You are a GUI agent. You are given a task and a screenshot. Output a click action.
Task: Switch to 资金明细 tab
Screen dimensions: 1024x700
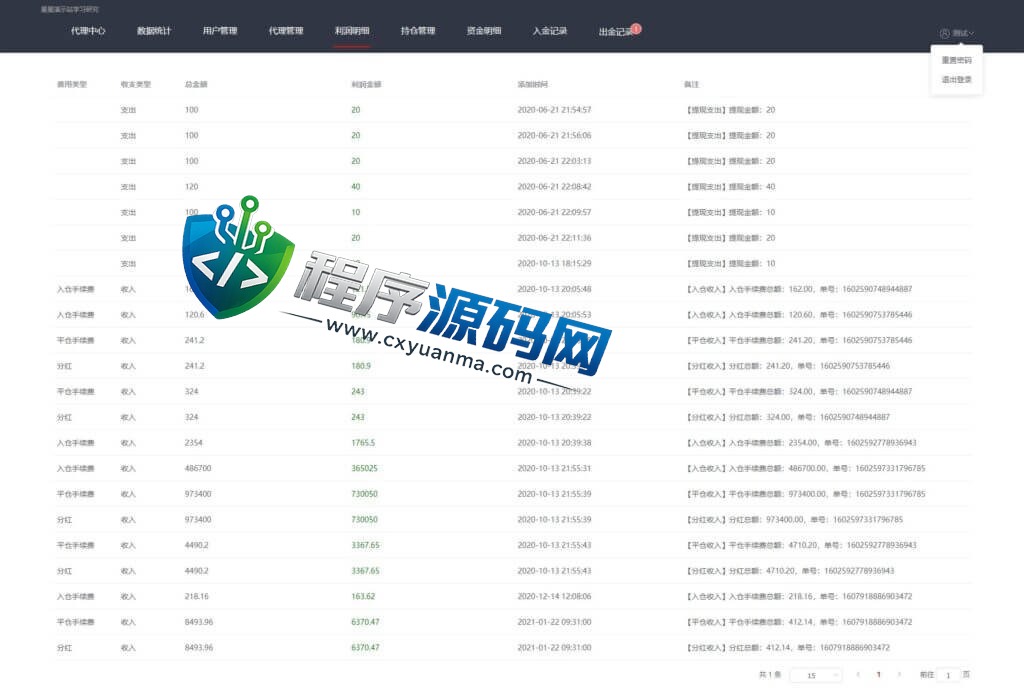coord(484,31)
